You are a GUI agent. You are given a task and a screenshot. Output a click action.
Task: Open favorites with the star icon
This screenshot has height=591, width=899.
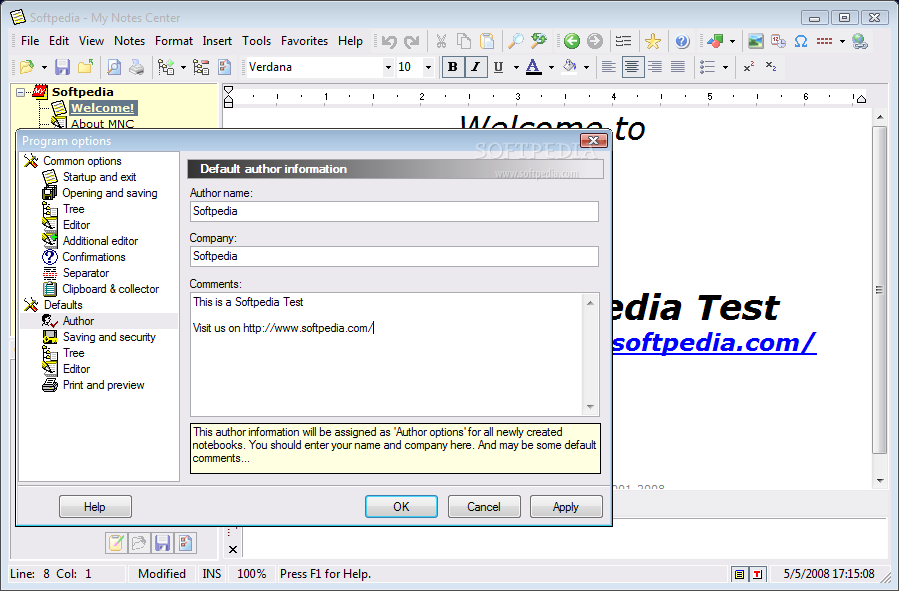tap(652, 41)
